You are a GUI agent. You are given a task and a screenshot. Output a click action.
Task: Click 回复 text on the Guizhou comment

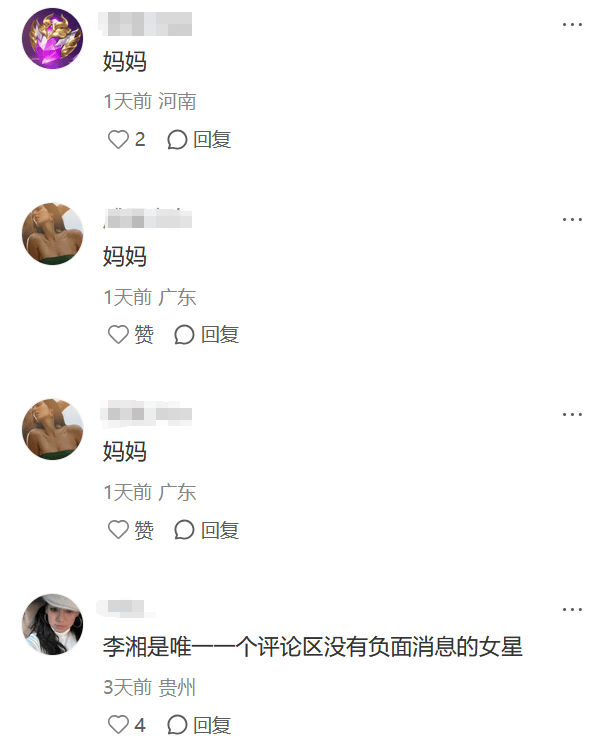tap(212, 725)
